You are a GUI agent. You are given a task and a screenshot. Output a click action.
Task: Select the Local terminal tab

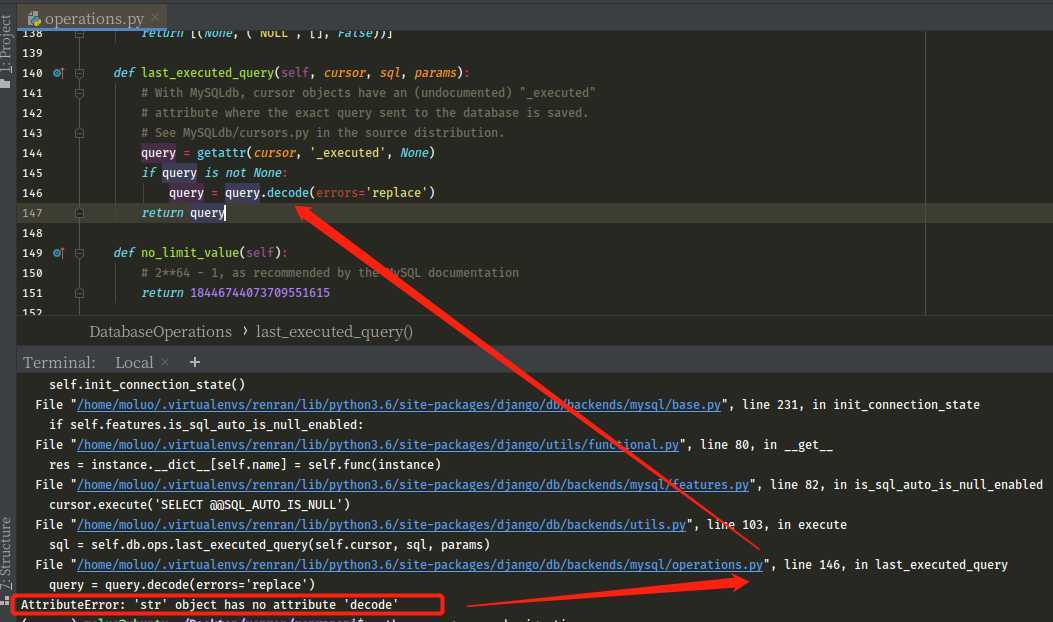134,362
